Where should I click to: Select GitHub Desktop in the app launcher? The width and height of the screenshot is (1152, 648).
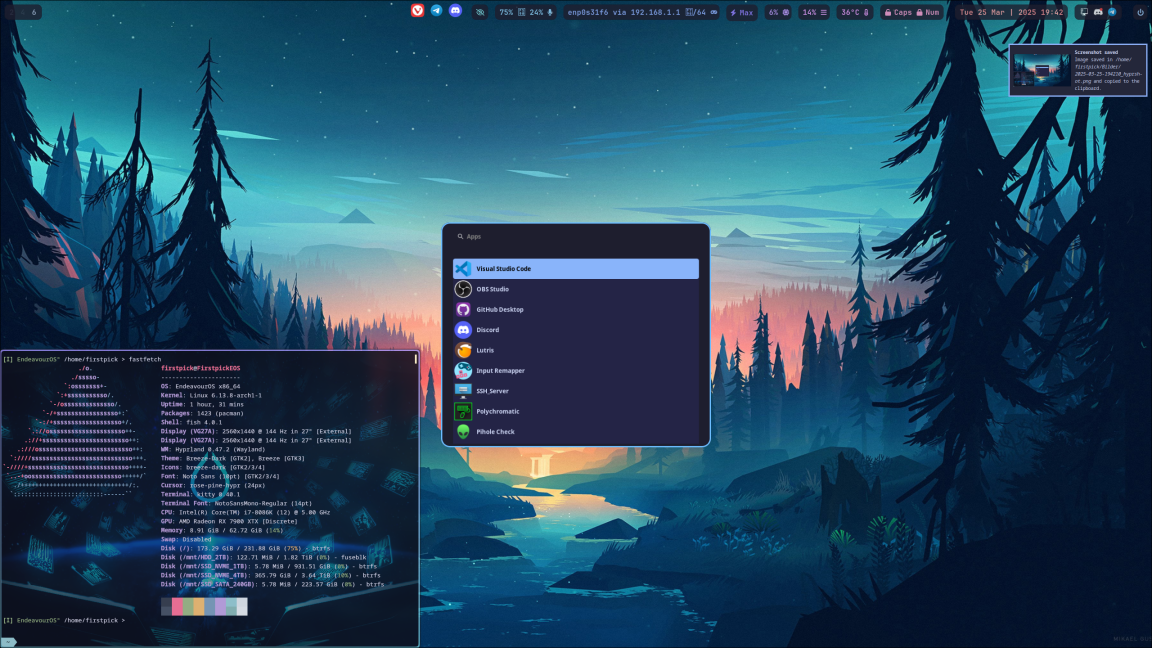(x=575, y=310)
